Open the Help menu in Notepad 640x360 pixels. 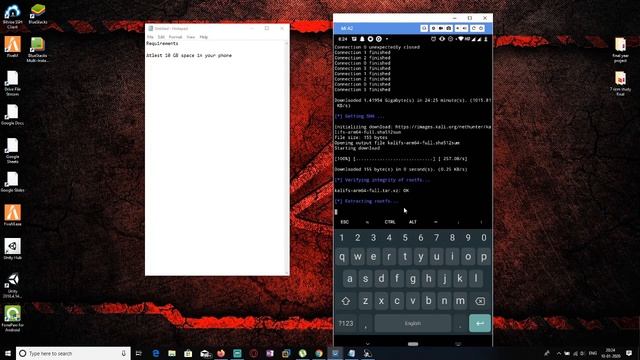click(204, 37)
